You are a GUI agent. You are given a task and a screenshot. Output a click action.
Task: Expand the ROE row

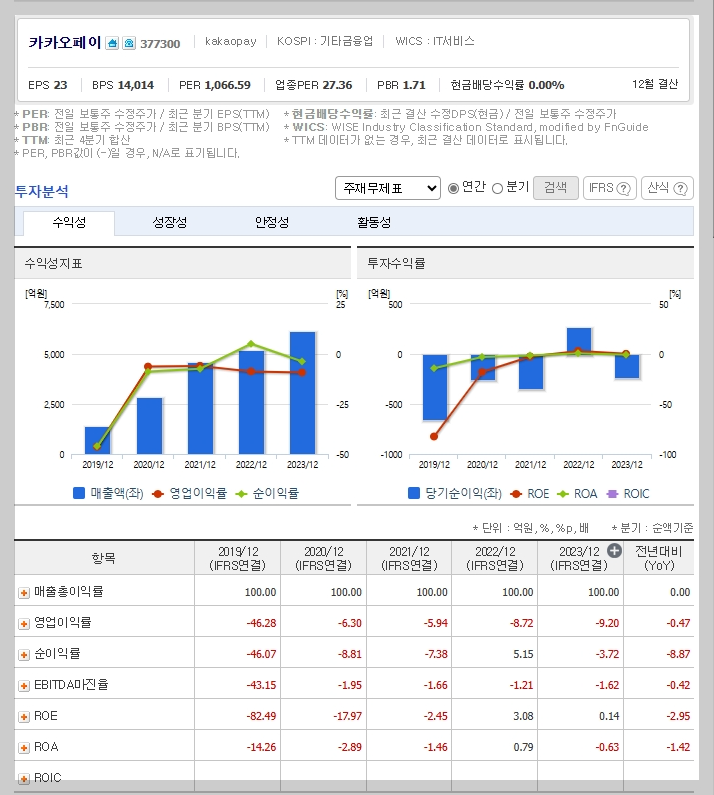[24, 717]
